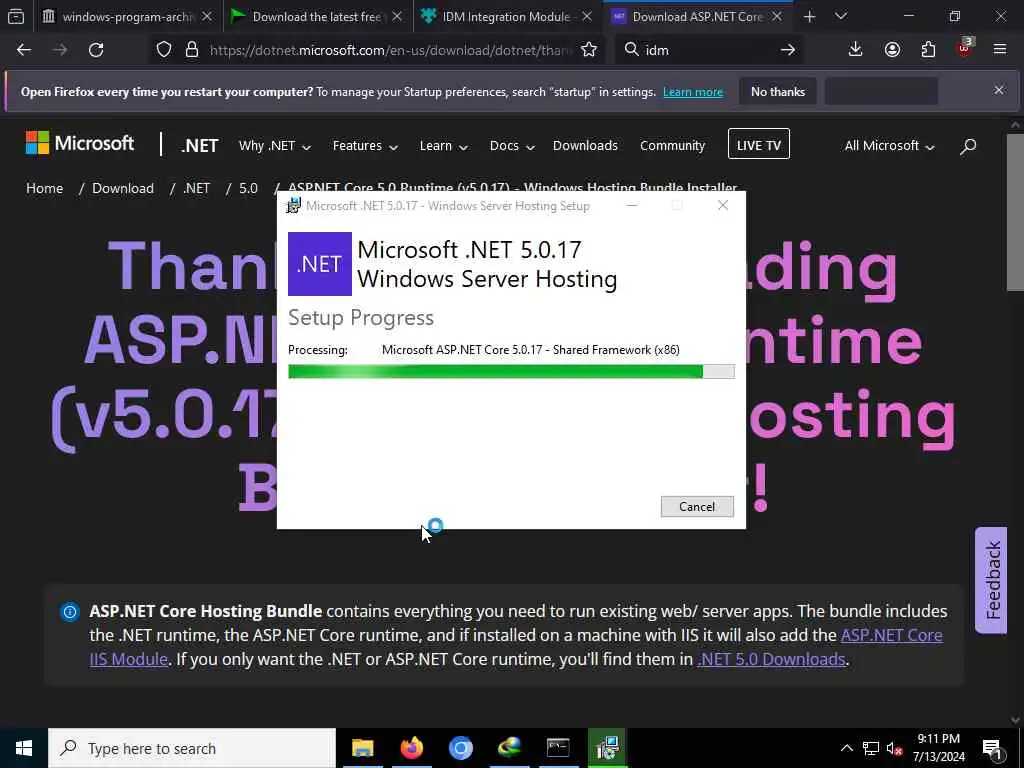Click the Windows taskbar search box
This screenshot has width=1024, height=768.
(192, 748)
